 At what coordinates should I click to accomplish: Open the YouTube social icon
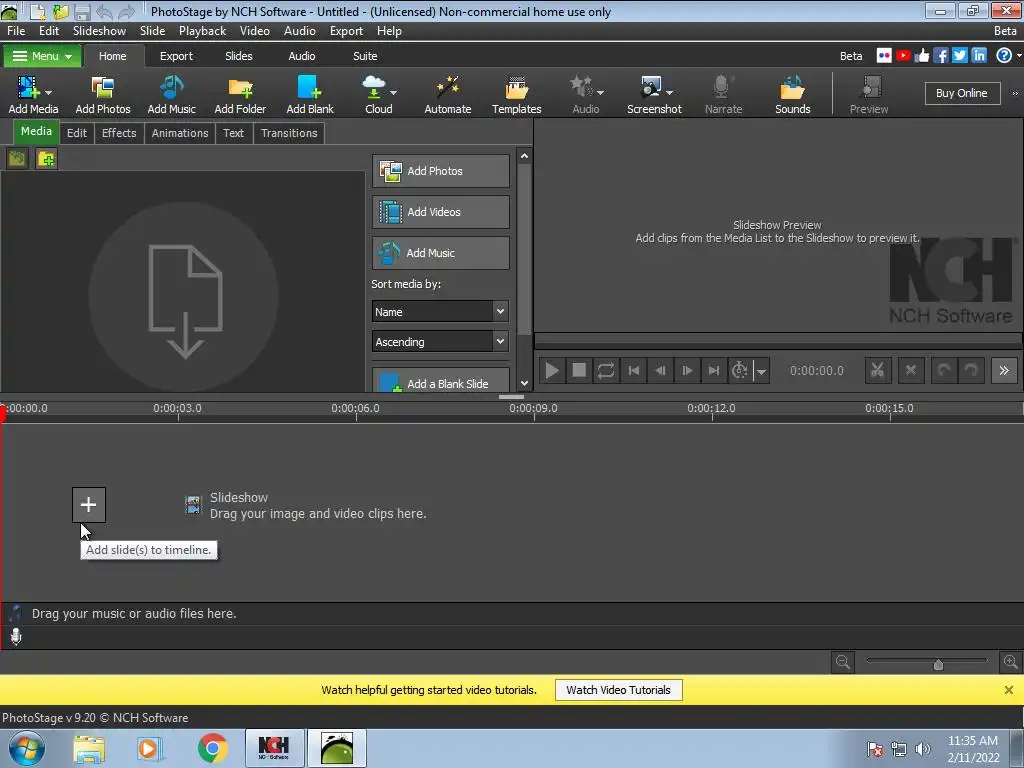(x=903, y=56)
